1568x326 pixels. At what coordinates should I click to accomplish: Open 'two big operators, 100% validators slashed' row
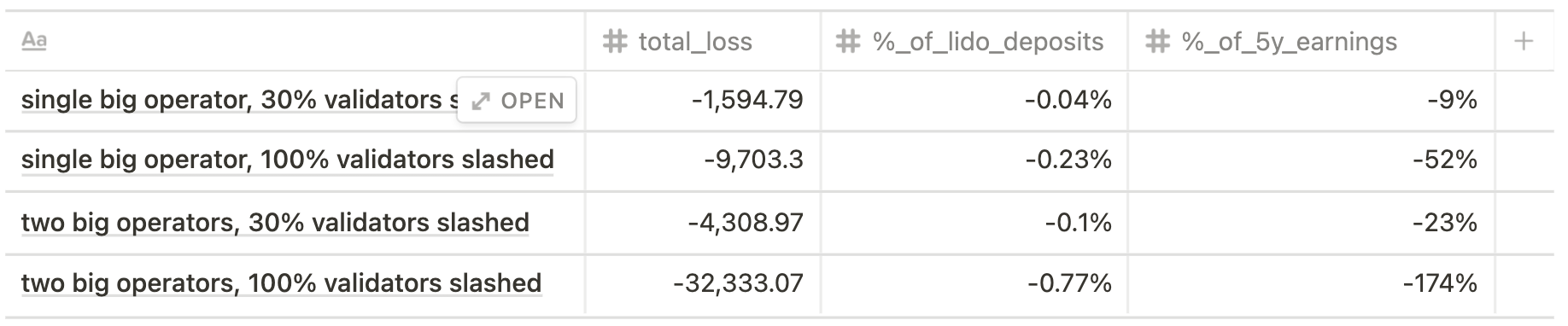click(281, 283)
